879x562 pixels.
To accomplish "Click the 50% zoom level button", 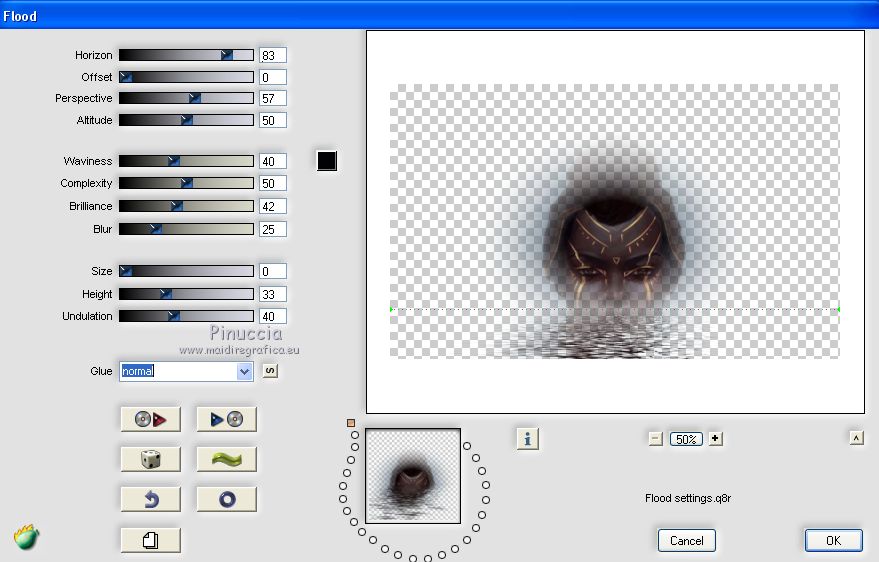I will (685, 438).
